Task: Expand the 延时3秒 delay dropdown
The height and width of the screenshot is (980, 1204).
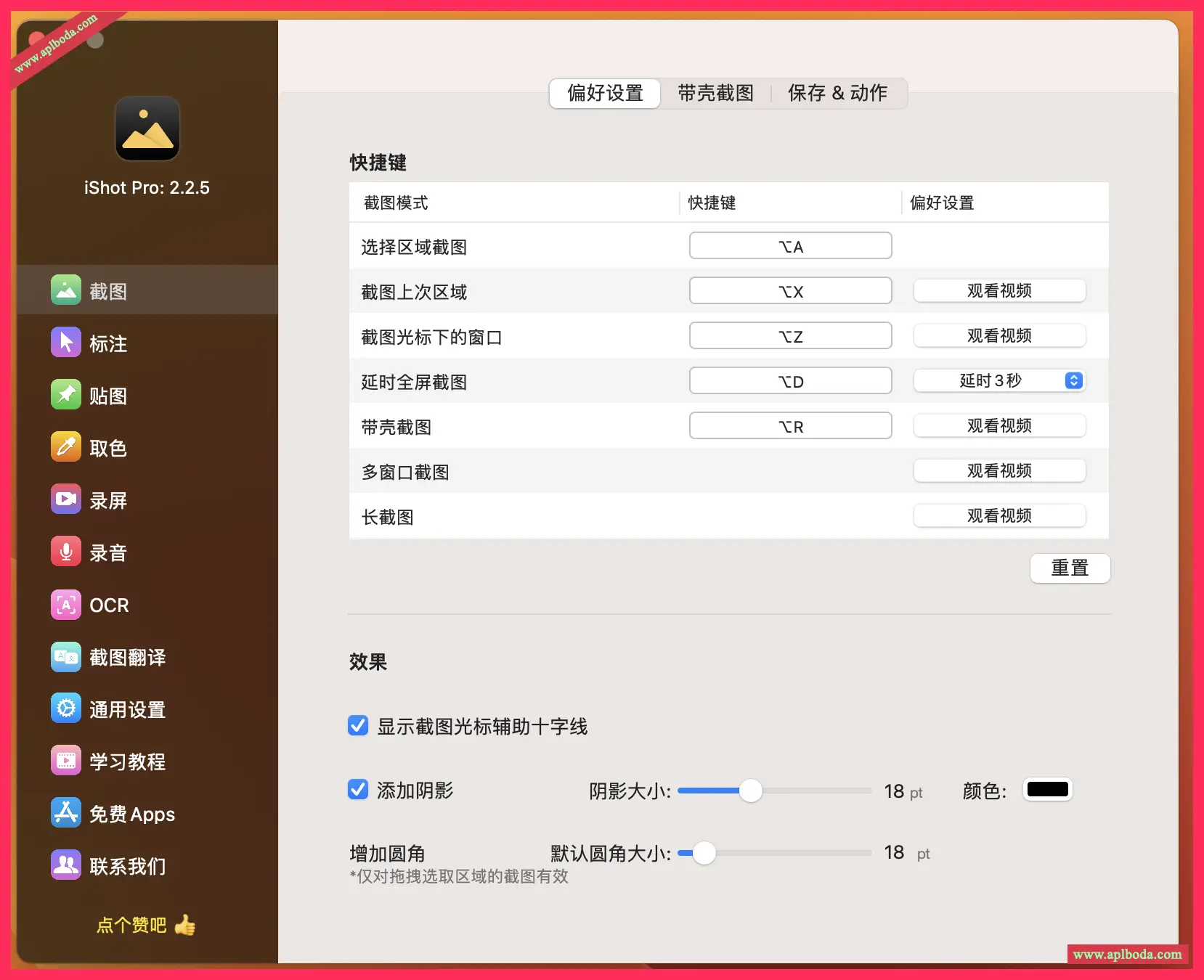Action: [x=999, y=381]
